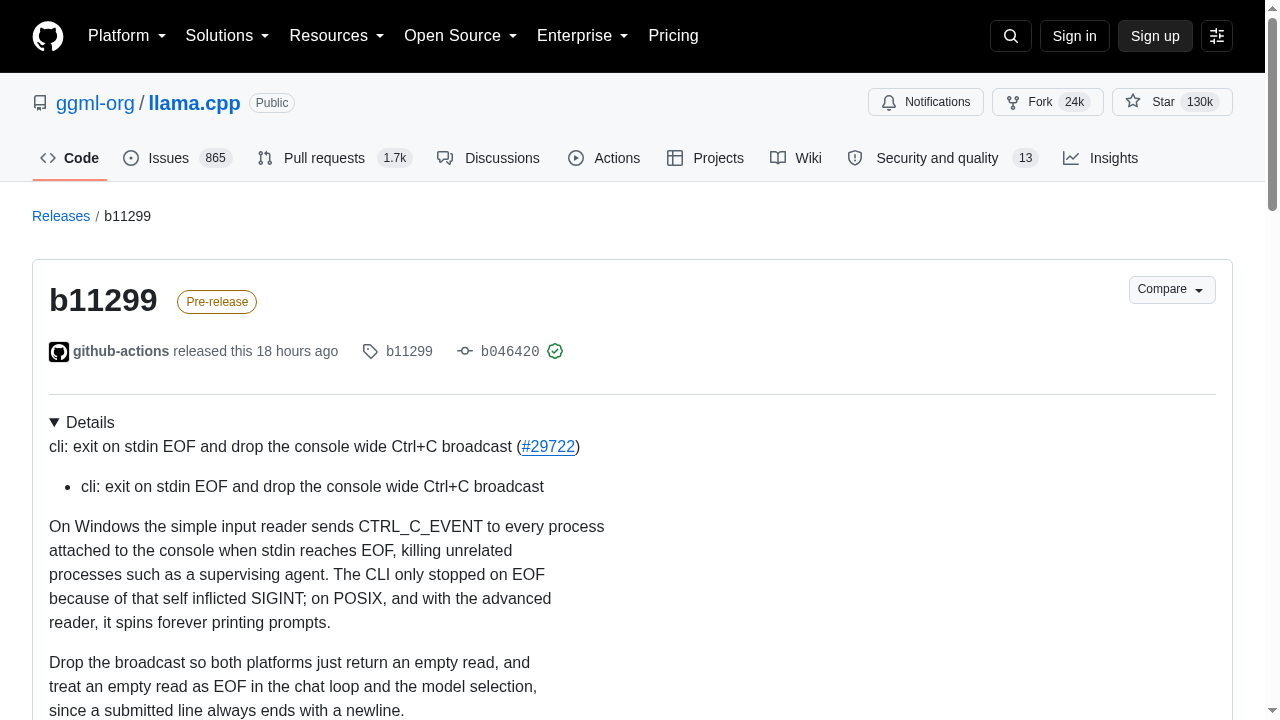
Task: Open the Compare dropdown
Action: pyautogui.click(x=1172, y=290)
